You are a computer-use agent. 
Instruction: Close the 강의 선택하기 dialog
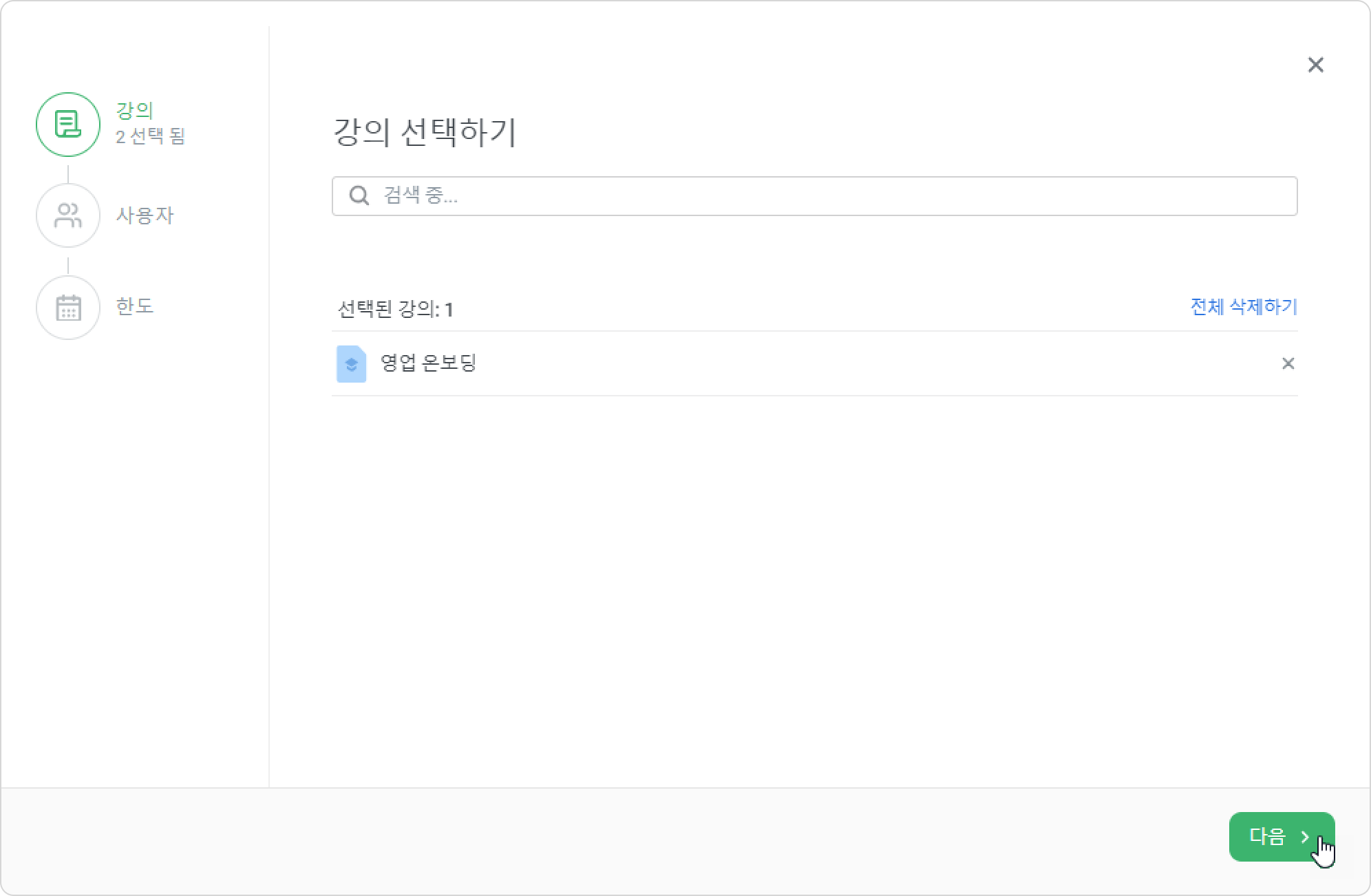1315,65
